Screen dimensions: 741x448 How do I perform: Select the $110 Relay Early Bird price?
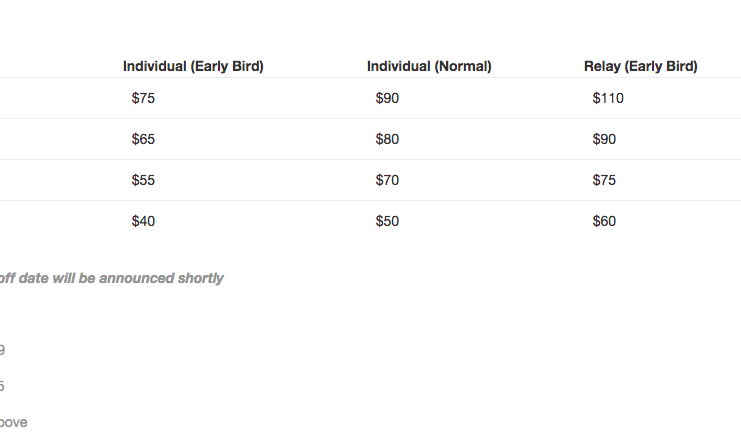tap(608, 98)
